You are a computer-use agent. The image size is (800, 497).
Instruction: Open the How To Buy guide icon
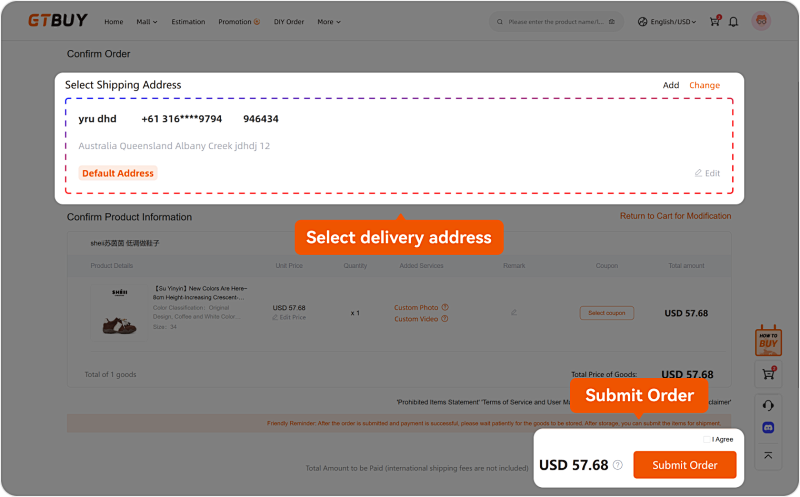(768, 340)
